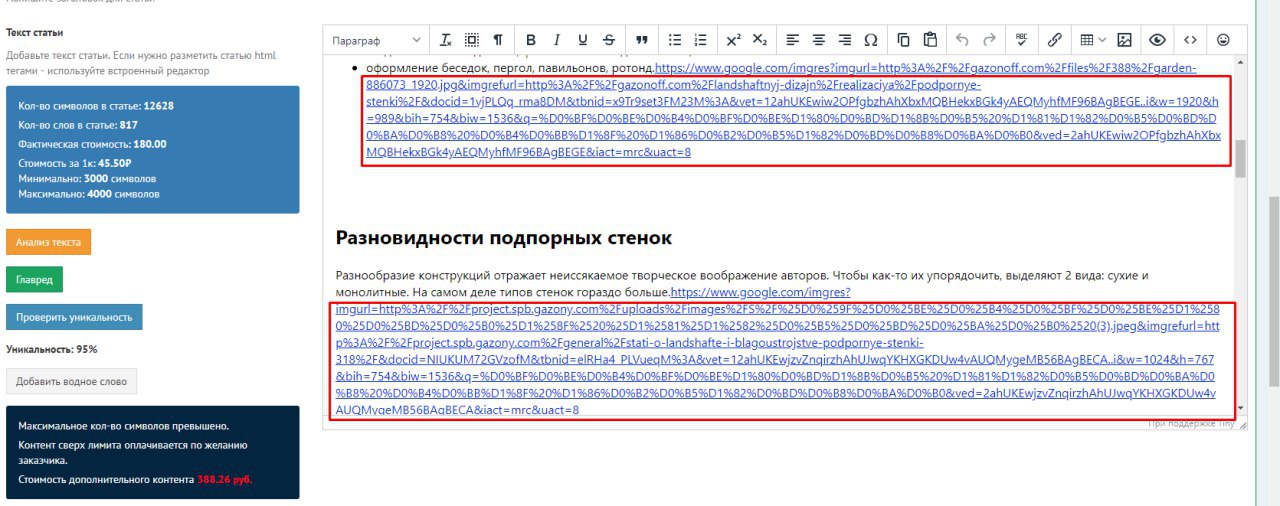Screen dimensions: 1280x506
Task: Click bullet text оформление беседок, пергол
Action: click(x=510, y=68)
